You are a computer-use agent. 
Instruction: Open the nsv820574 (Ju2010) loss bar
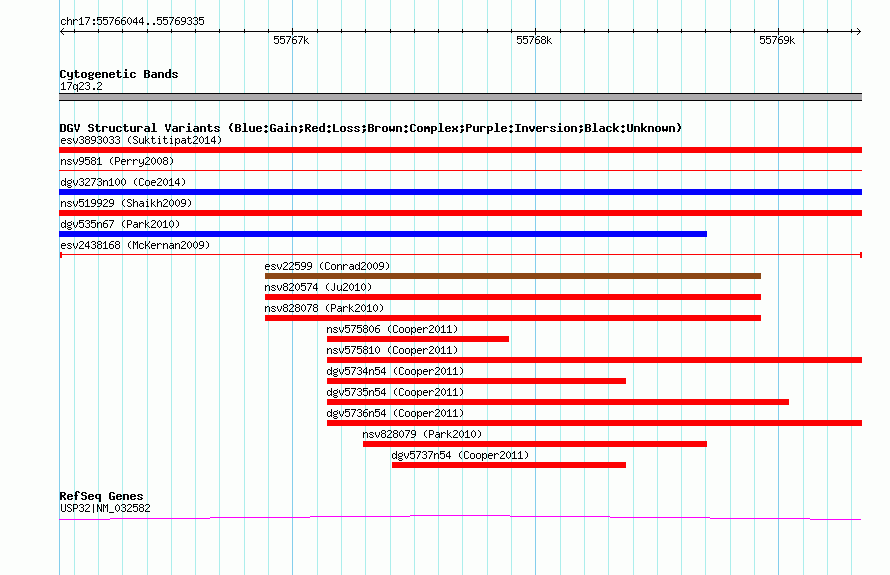[513, 297]
